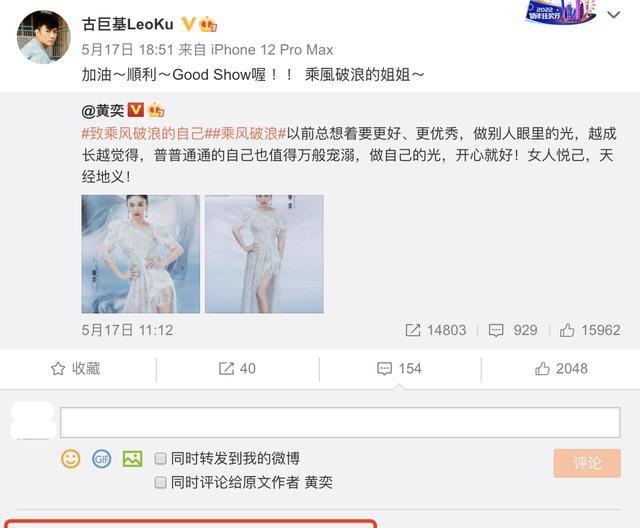
Task: Click the original post's 15962 like icon
Action: coord(567,330)
